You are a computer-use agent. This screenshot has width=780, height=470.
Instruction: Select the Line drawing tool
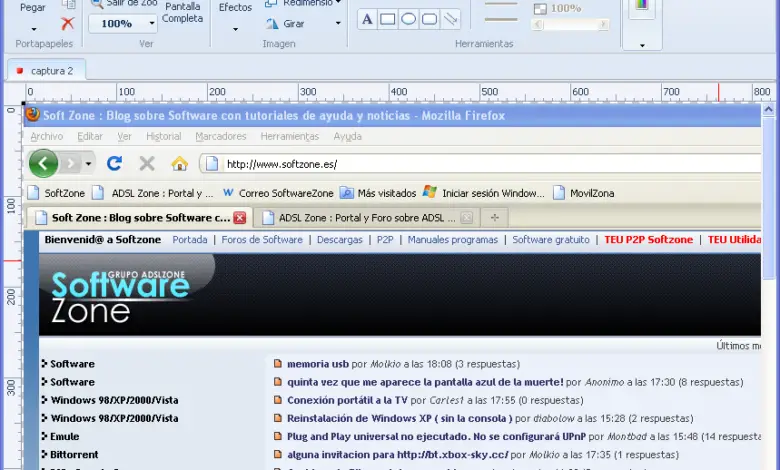(450, 19)
